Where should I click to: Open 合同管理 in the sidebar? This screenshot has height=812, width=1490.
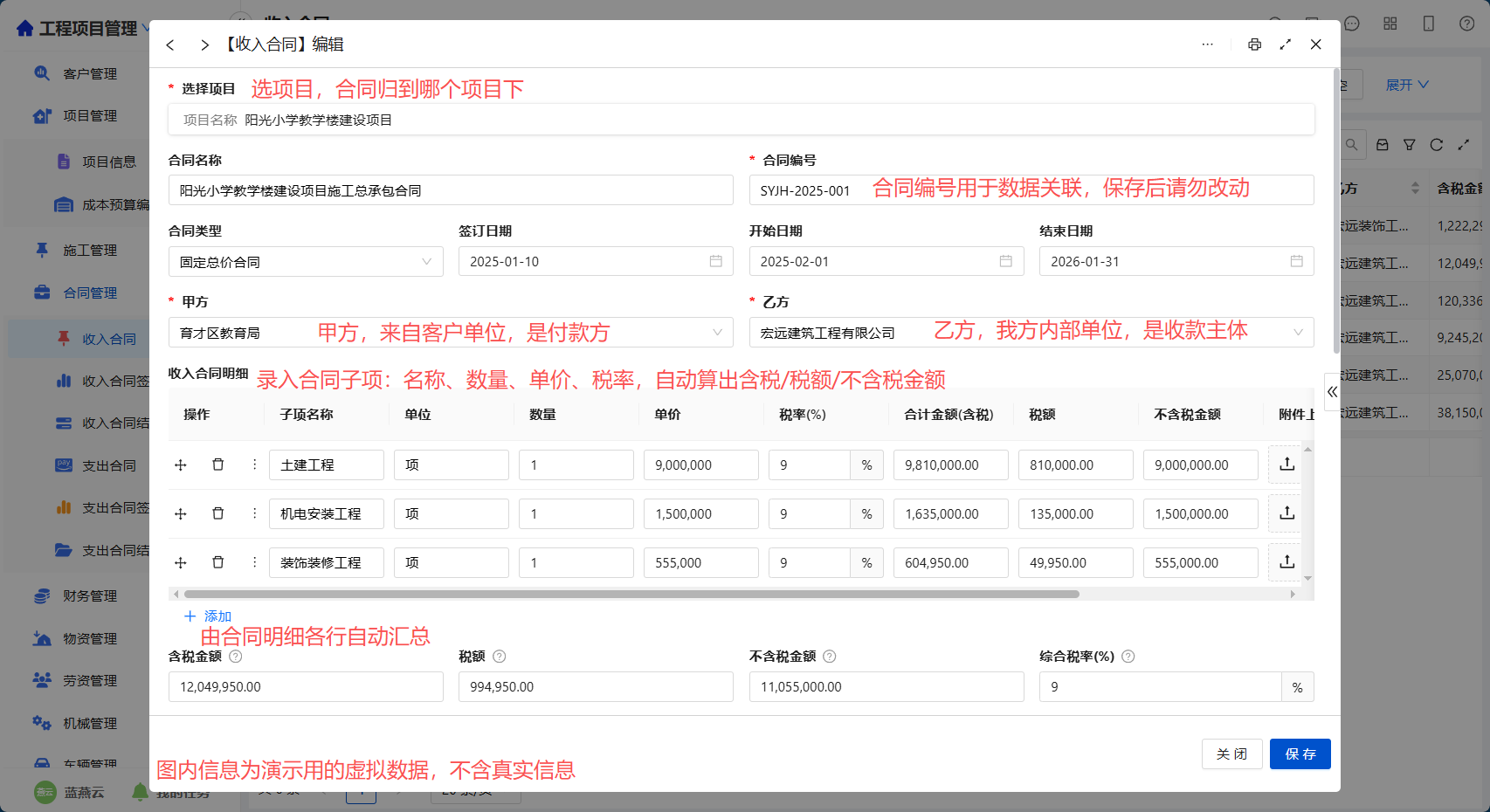(90, 293)
